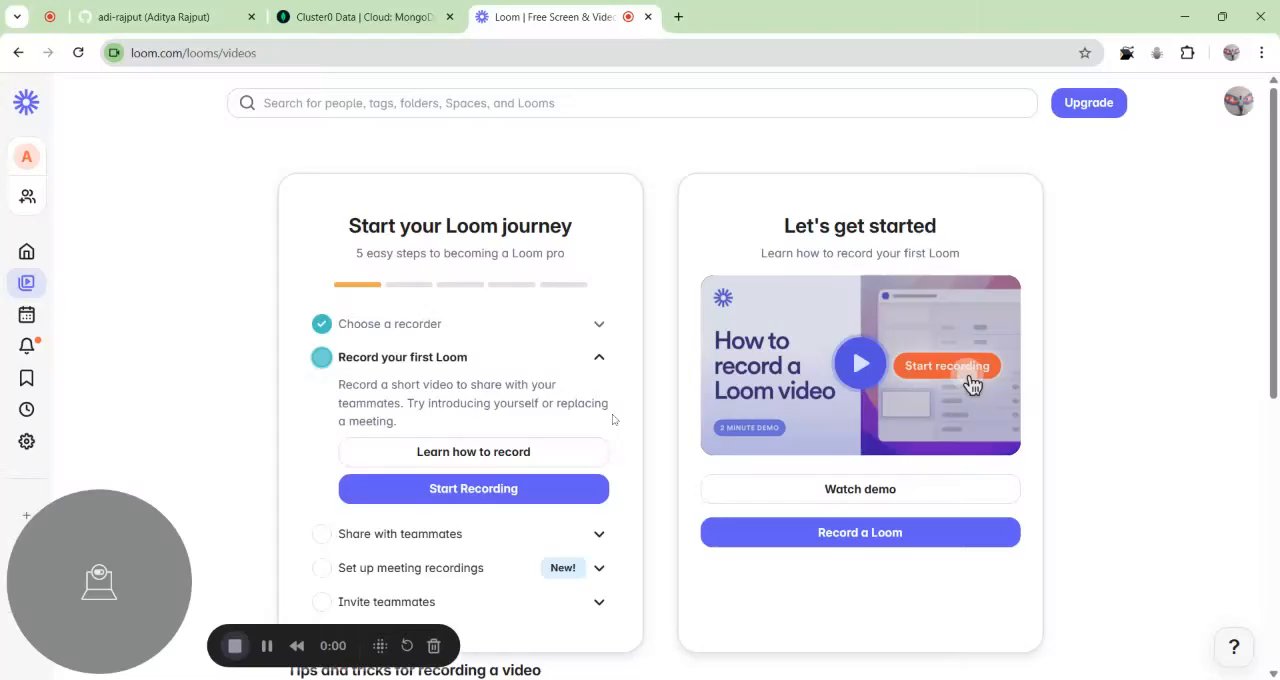
Task: Click the 'Watch demo' button
Action: 860,489
